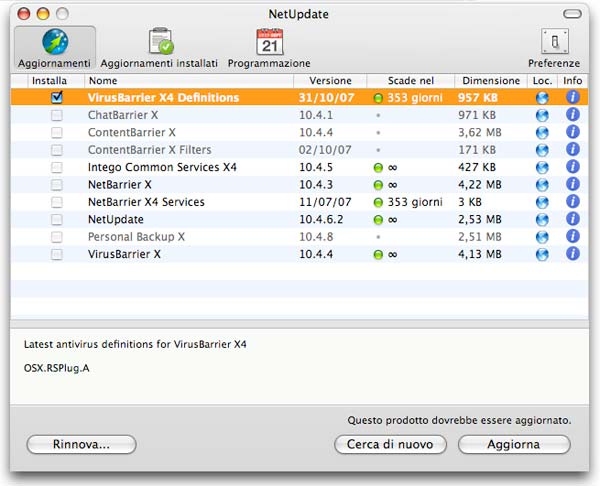Select the ContentBarrier X Filters row name
600x486 pixels.
[150, 150]
